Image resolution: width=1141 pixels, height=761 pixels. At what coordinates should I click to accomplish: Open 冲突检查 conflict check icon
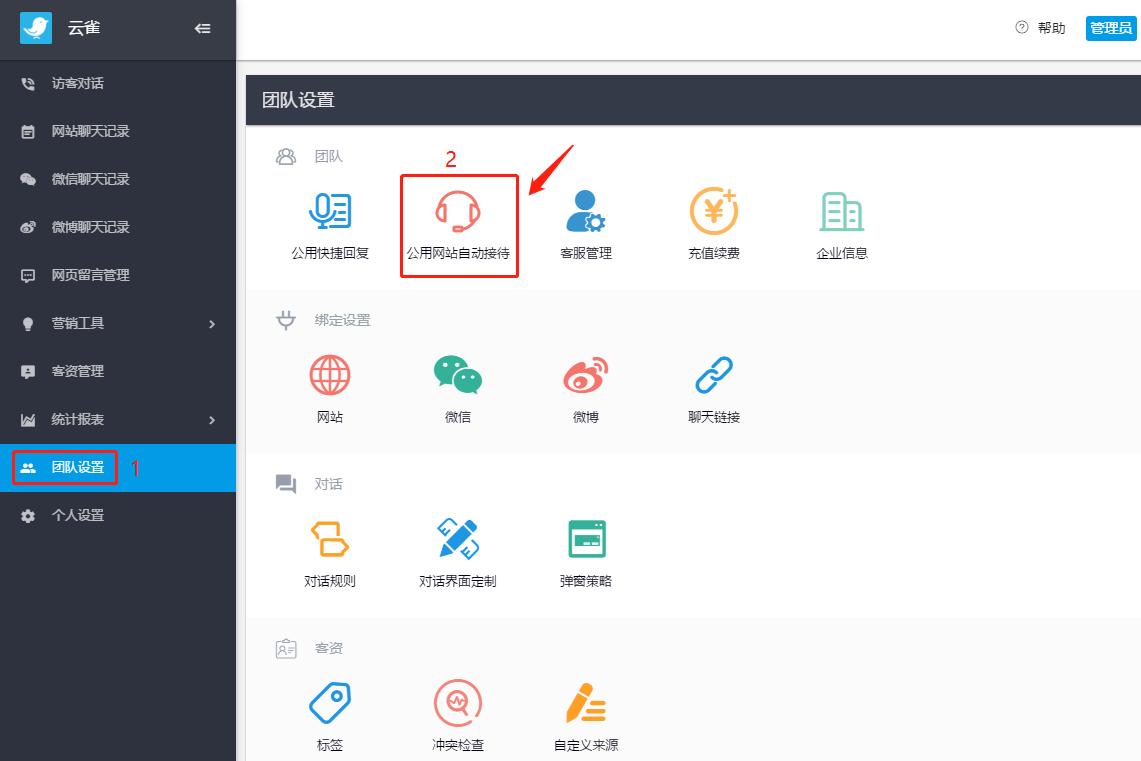[x=458, y=703]
